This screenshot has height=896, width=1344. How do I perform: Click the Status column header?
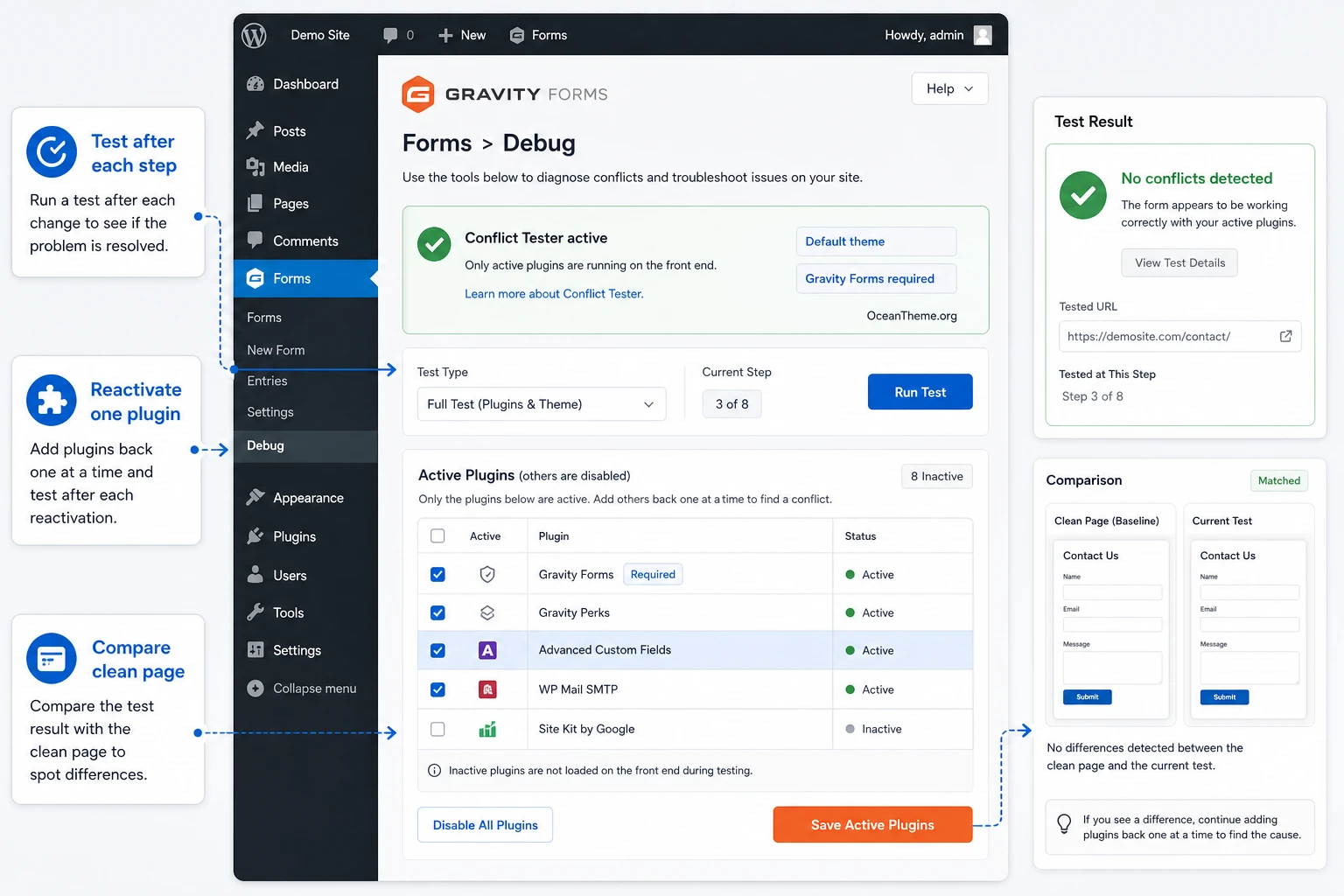point(860,536)
